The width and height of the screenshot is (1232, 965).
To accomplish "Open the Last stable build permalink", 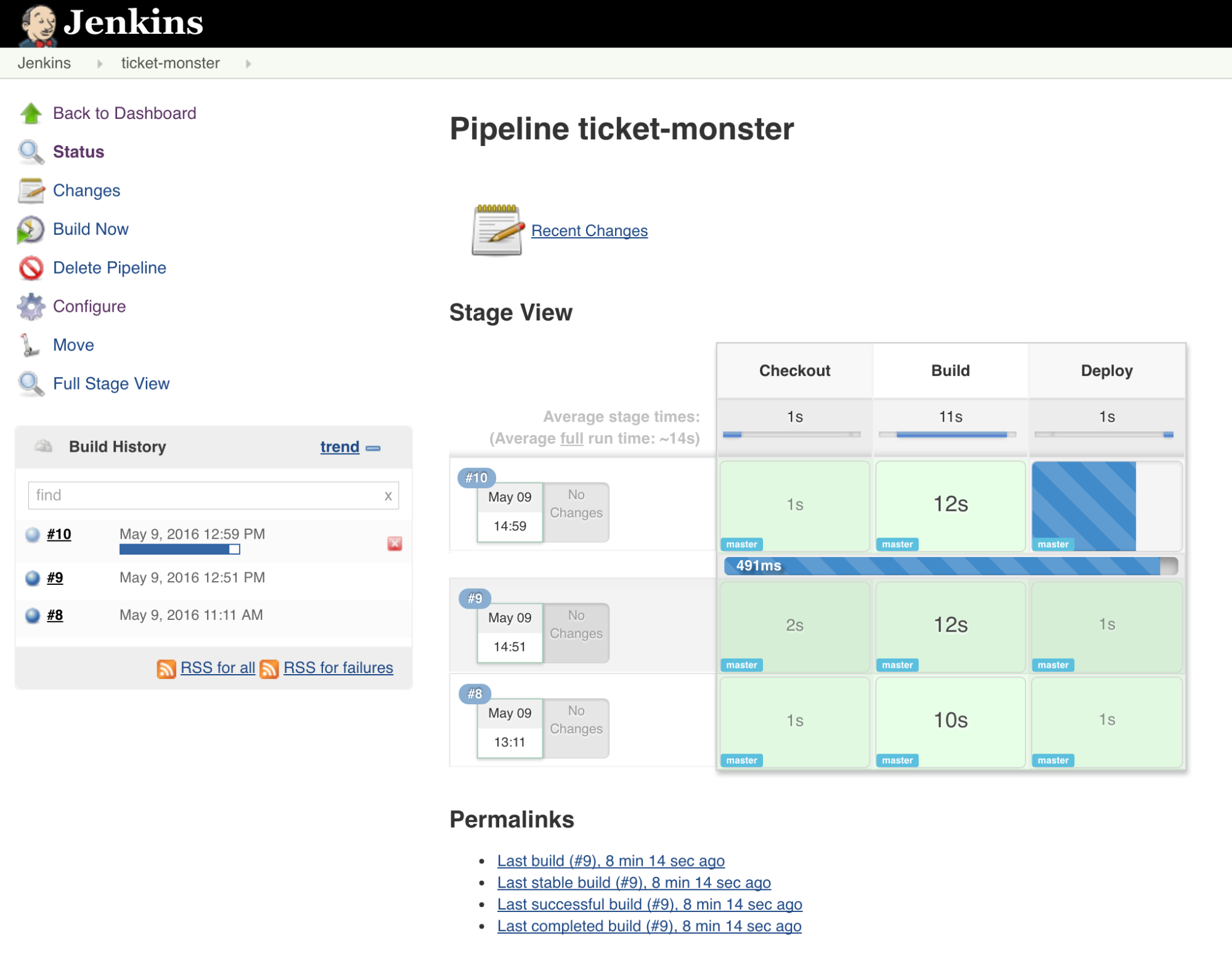I will pyautogui.click(x=634, y=882).
